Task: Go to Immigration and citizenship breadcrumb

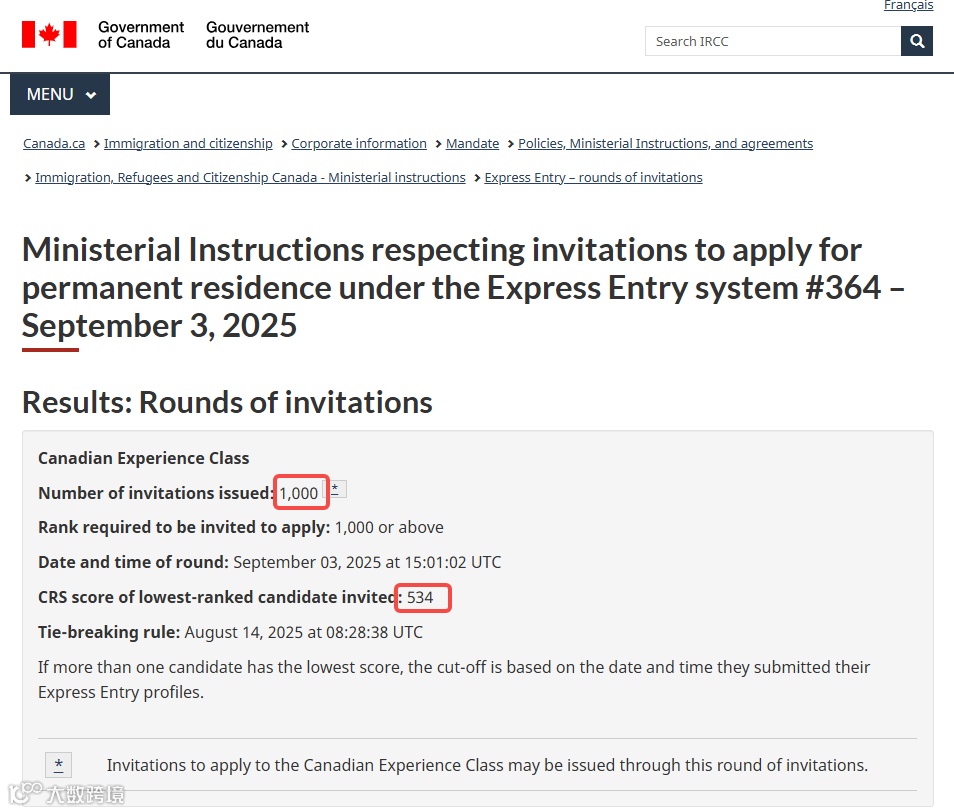Action: [x=188, y=144]
